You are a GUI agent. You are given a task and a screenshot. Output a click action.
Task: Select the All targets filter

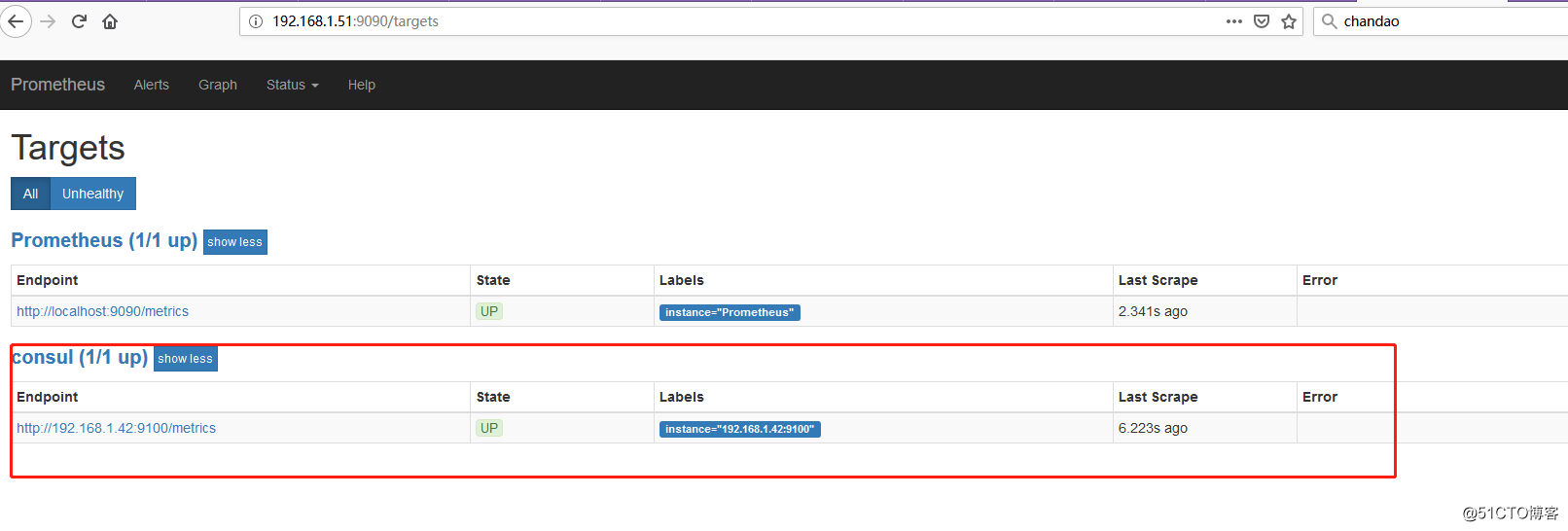[30, 194]
